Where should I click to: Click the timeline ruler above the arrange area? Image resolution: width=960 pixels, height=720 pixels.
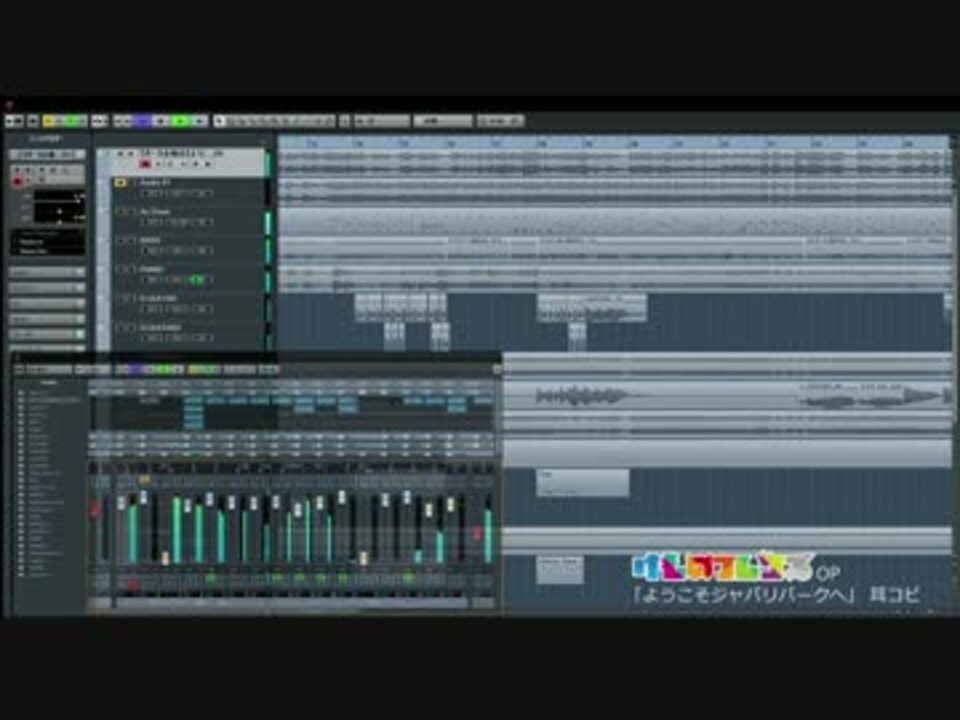613,143
